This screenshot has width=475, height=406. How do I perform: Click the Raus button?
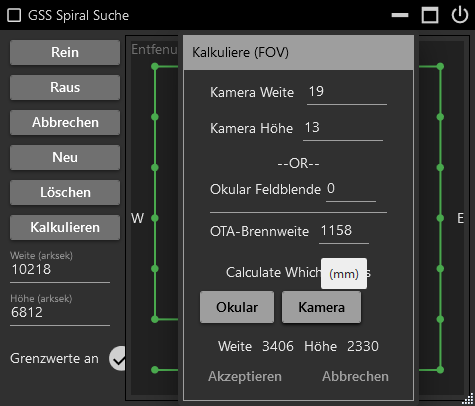(x=65, y=87)
